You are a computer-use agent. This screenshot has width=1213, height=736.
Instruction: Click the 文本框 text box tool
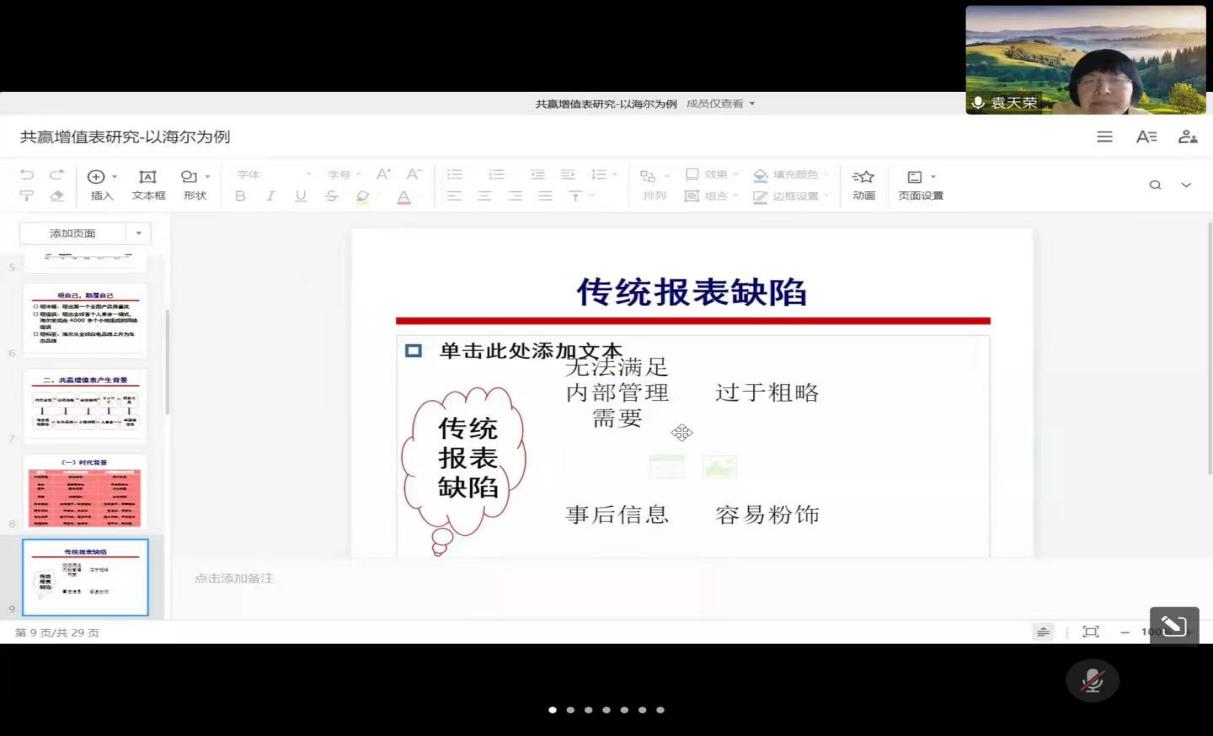[148, 184]
